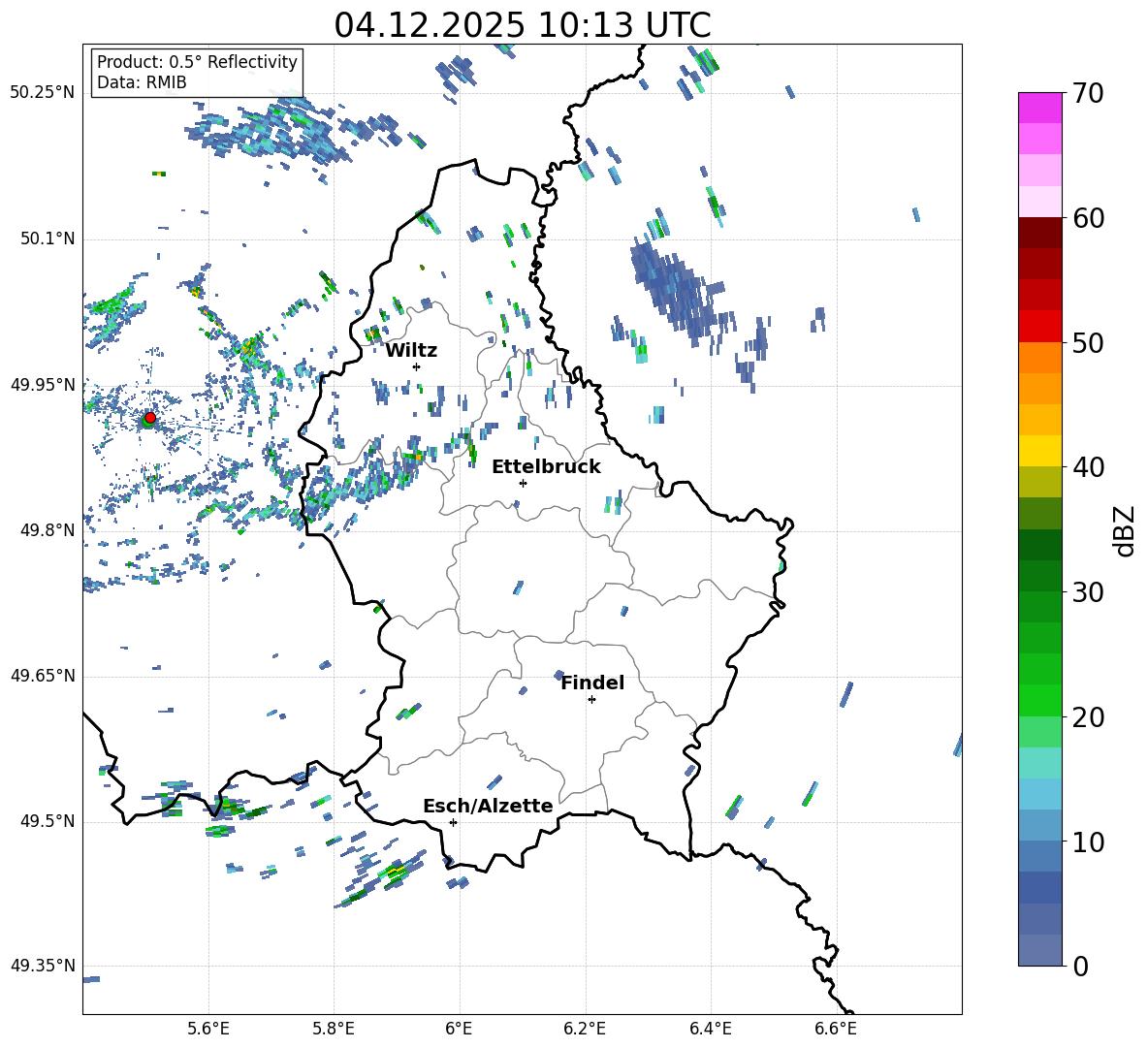Image resolution: width=1148 pixels, height=1048 pixels.
Task: Select the Esch/Alzette station cross marker
Action: click(453, 822)
